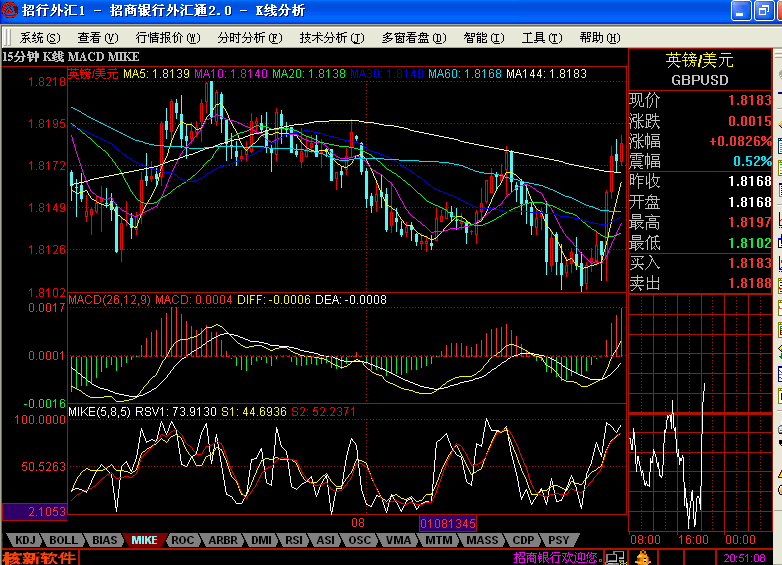Click the app logo in the title bar
The height and width of the screenshot is (565, 782).
click(9, 9)
